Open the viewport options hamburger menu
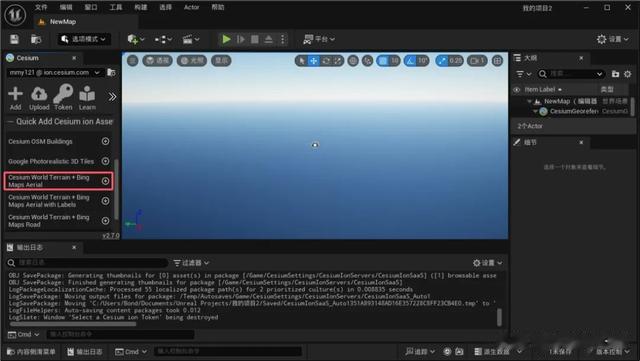The width and height of the screenshot is (640, 361). (133, 61)
